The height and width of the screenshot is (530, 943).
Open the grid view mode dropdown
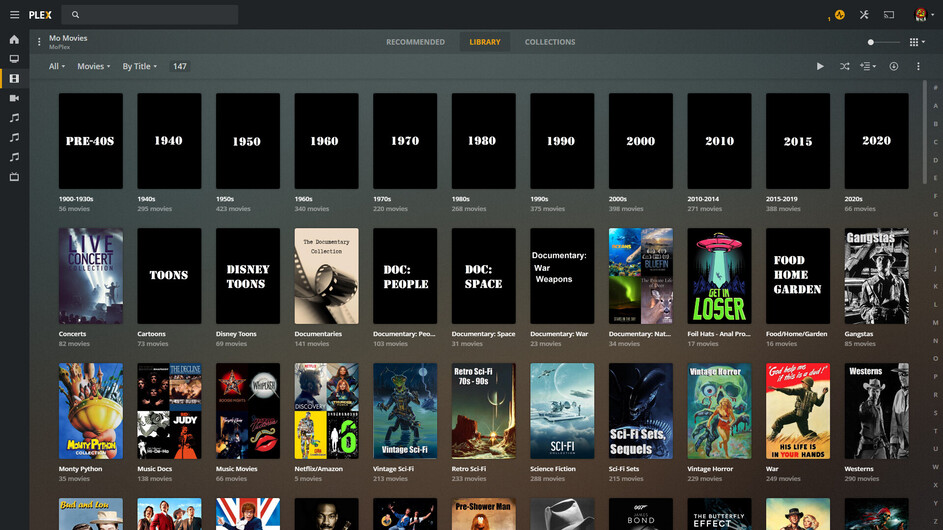[917, 42]
